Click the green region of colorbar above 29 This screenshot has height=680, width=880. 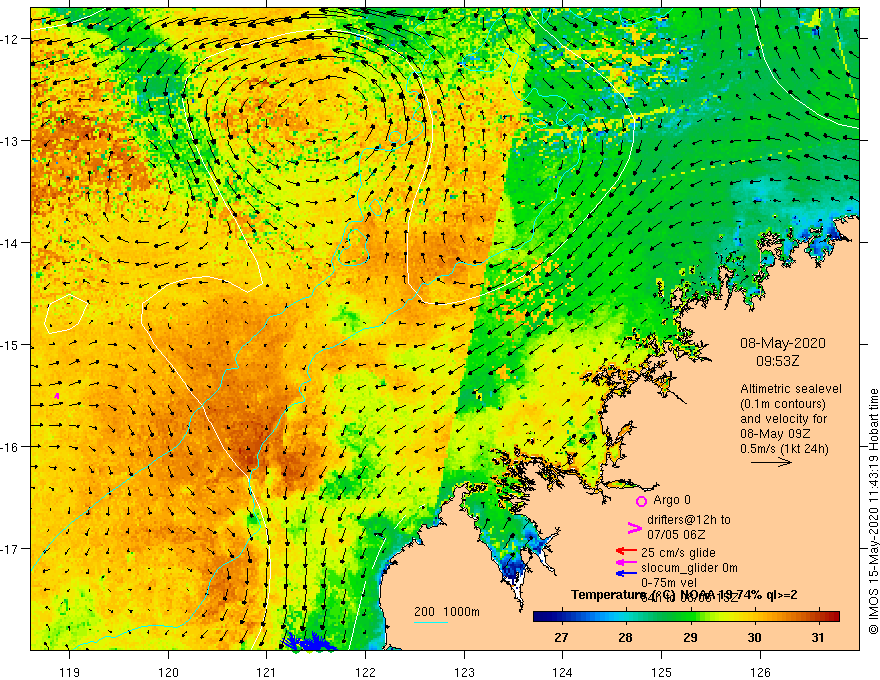[x=690, y=616]
